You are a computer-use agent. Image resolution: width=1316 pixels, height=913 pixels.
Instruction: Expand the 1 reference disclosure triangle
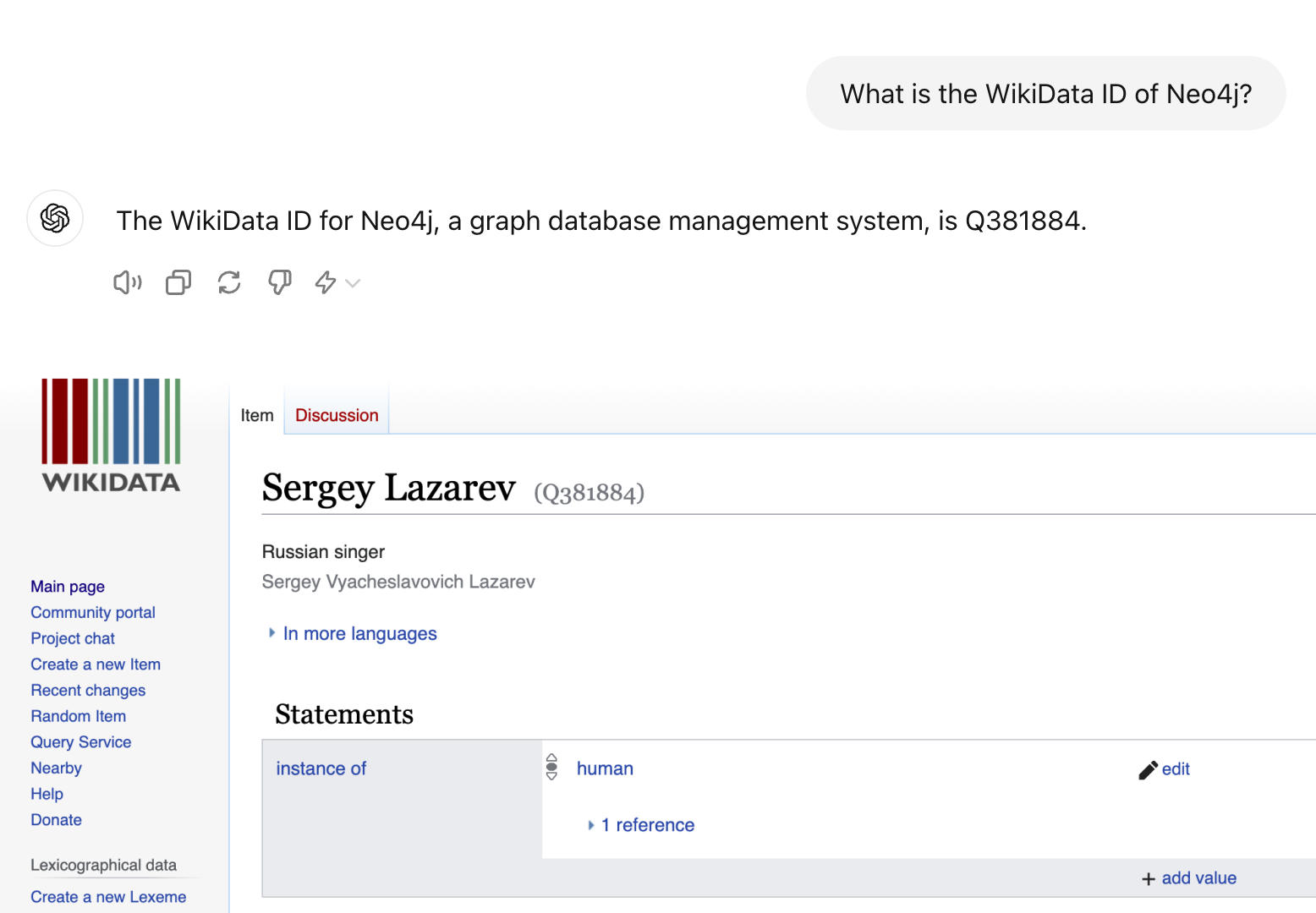click(x=591, y=825)
